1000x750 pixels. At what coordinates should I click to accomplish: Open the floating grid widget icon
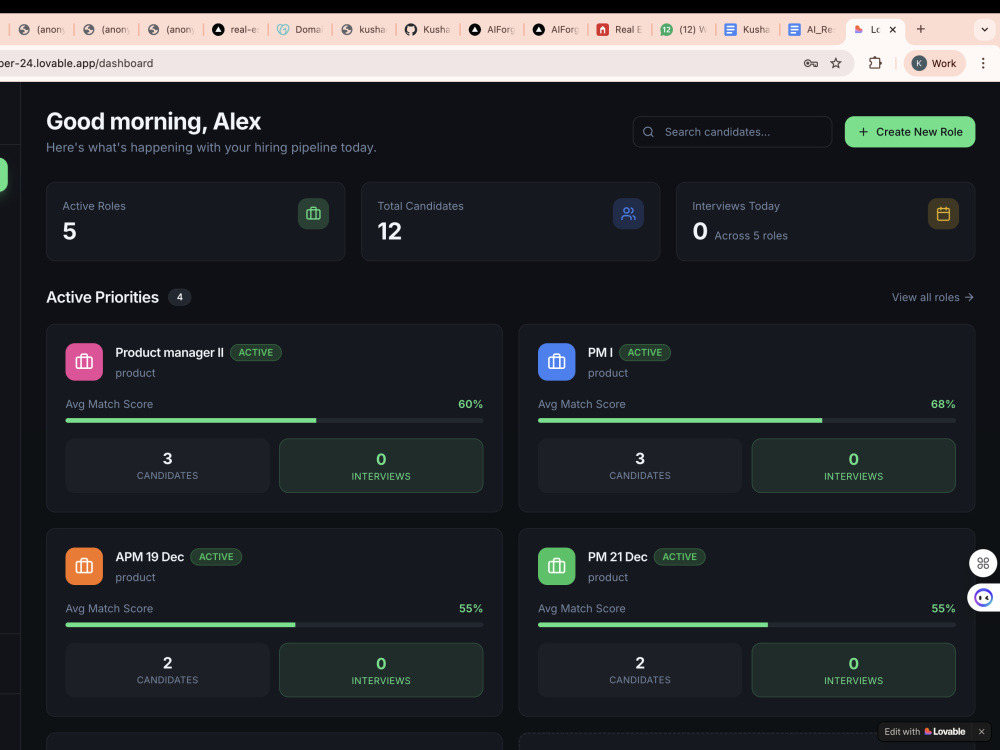pos(983,563)
